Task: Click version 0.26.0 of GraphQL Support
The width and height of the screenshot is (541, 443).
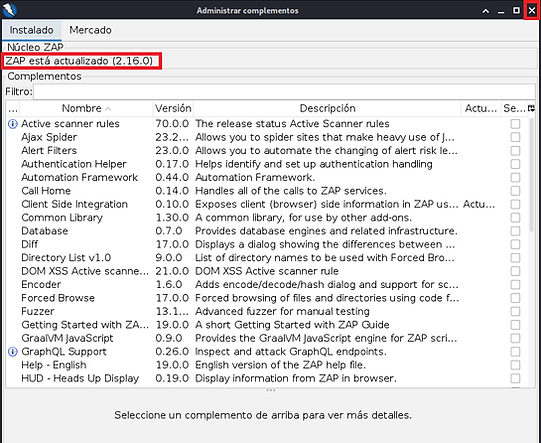Action: pyautogui.click(x=172, y=352)
